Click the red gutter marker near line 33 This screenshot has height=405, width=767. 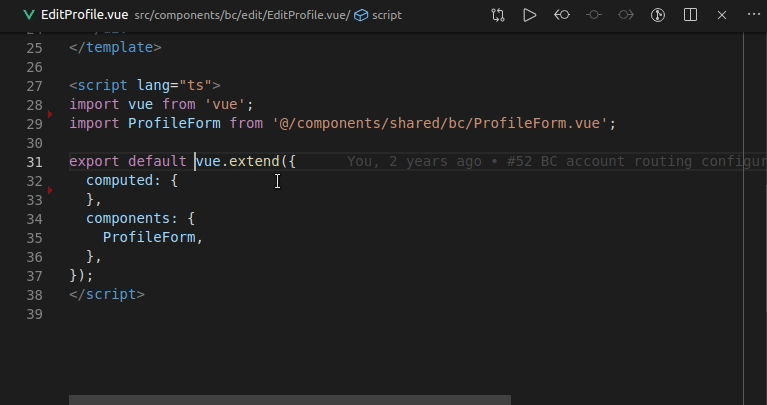50,190
